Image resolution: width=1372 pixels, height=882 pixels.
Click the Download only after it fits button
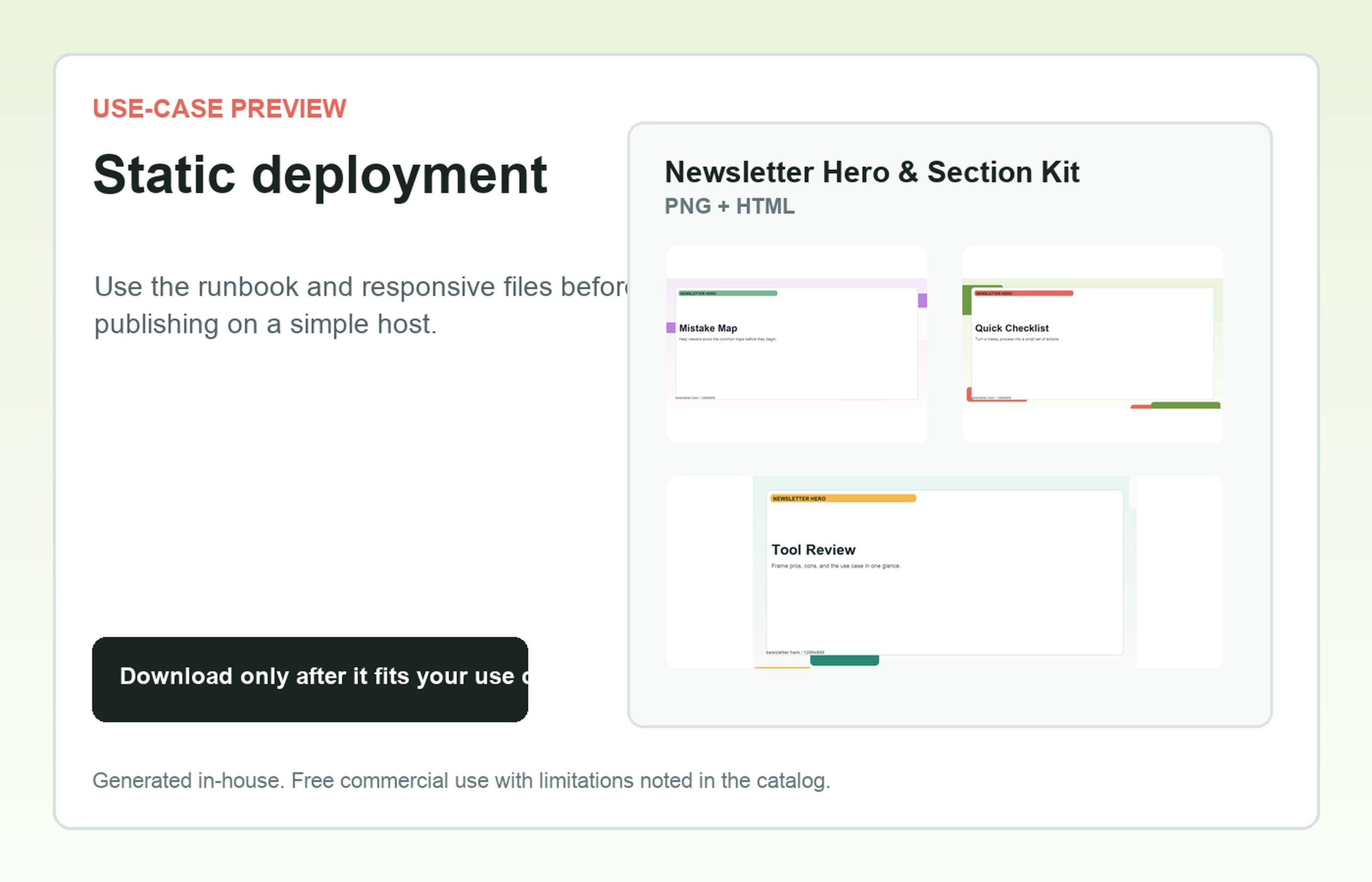click(310, 679)
